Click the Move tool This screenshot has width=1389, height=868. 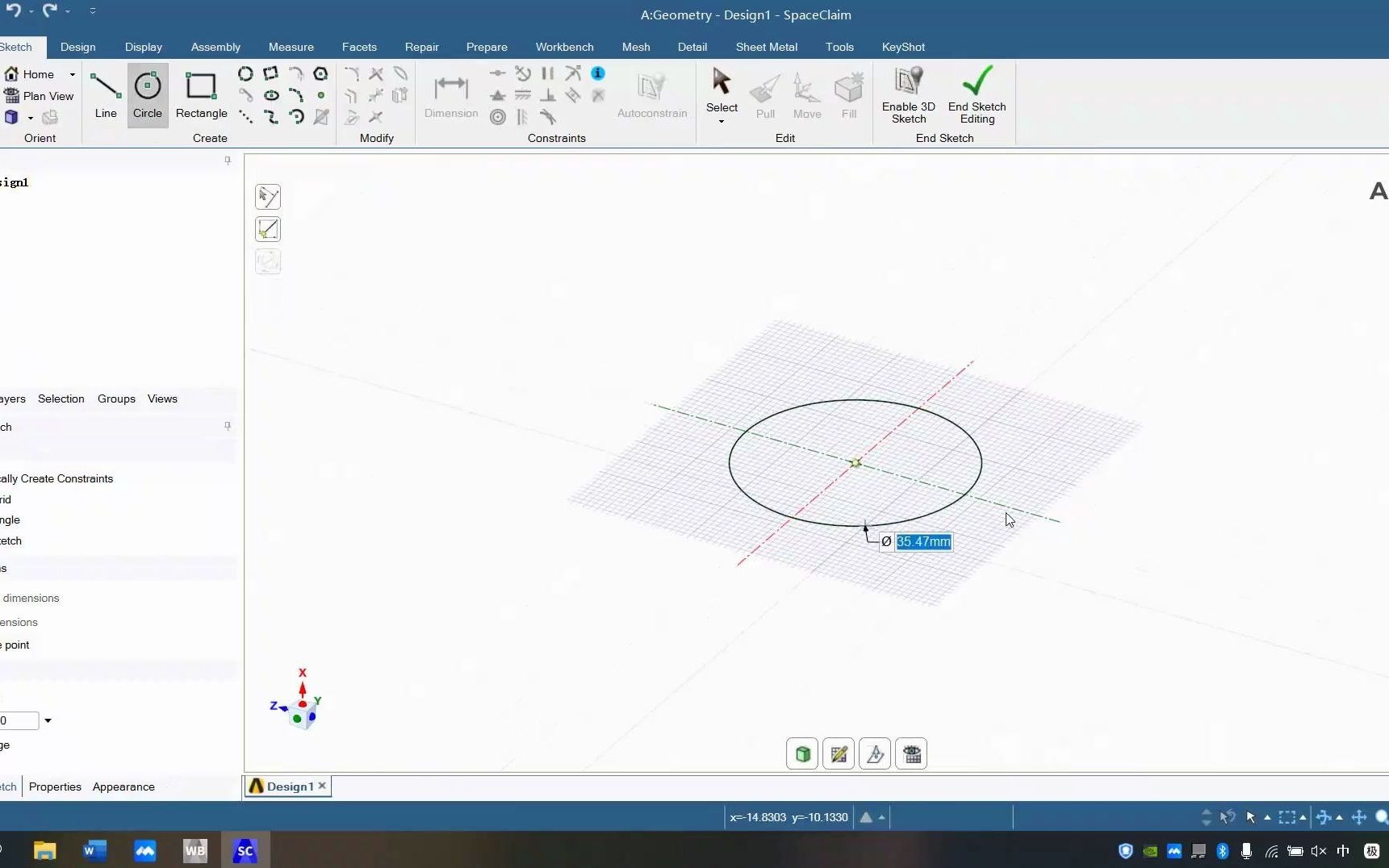pos(807,95)
